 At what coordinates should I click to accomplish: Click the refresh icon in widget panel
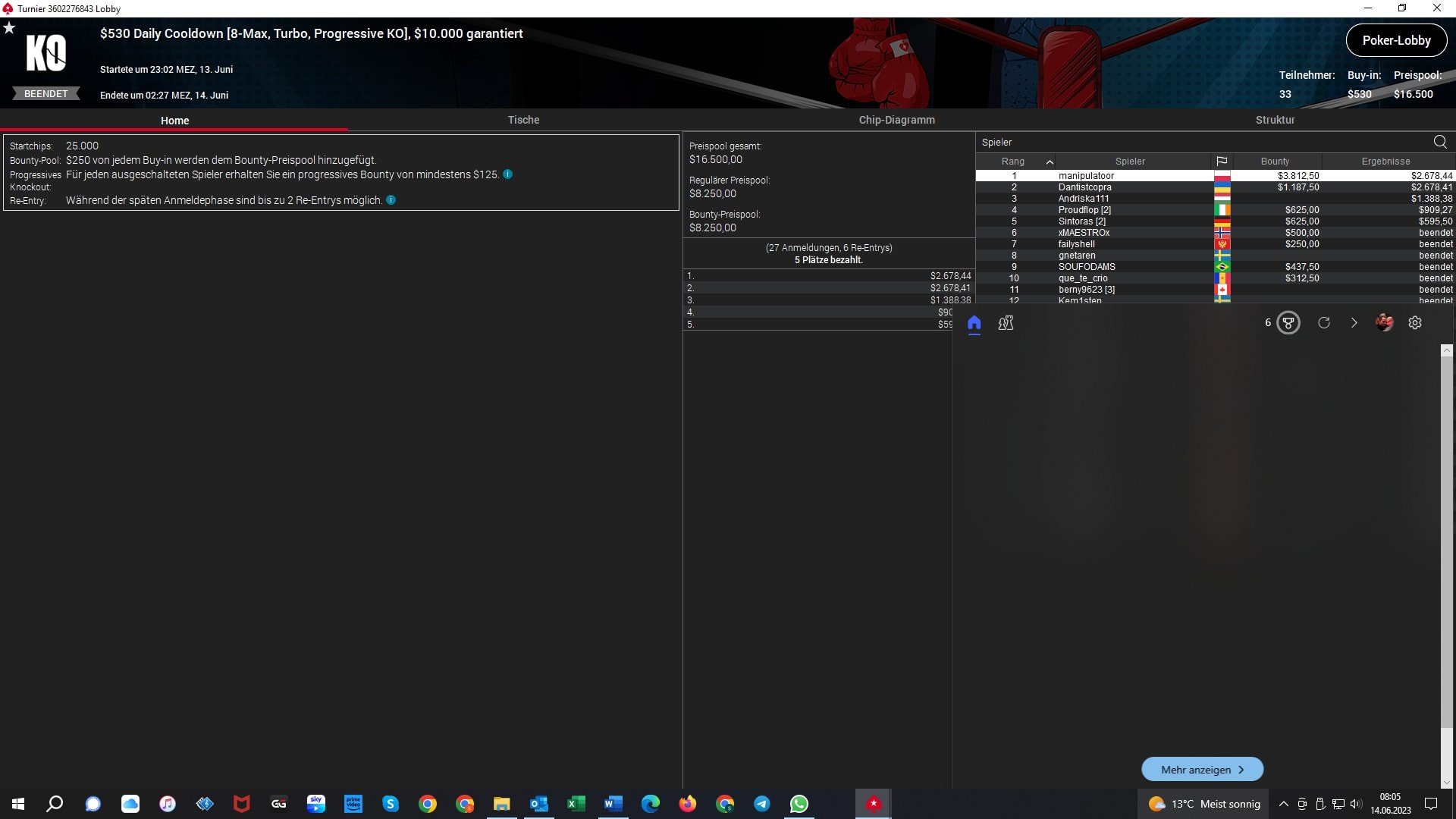(x=1324, y=323)
